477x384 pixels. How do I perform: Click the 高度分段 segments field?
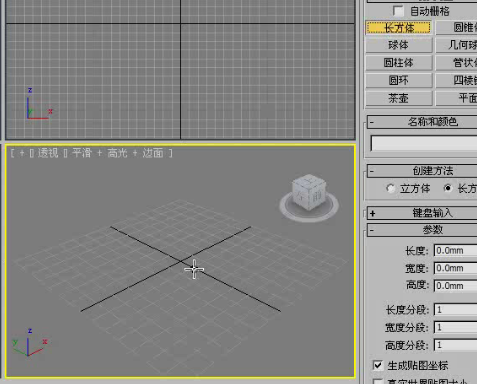click(x=455, y=345)
